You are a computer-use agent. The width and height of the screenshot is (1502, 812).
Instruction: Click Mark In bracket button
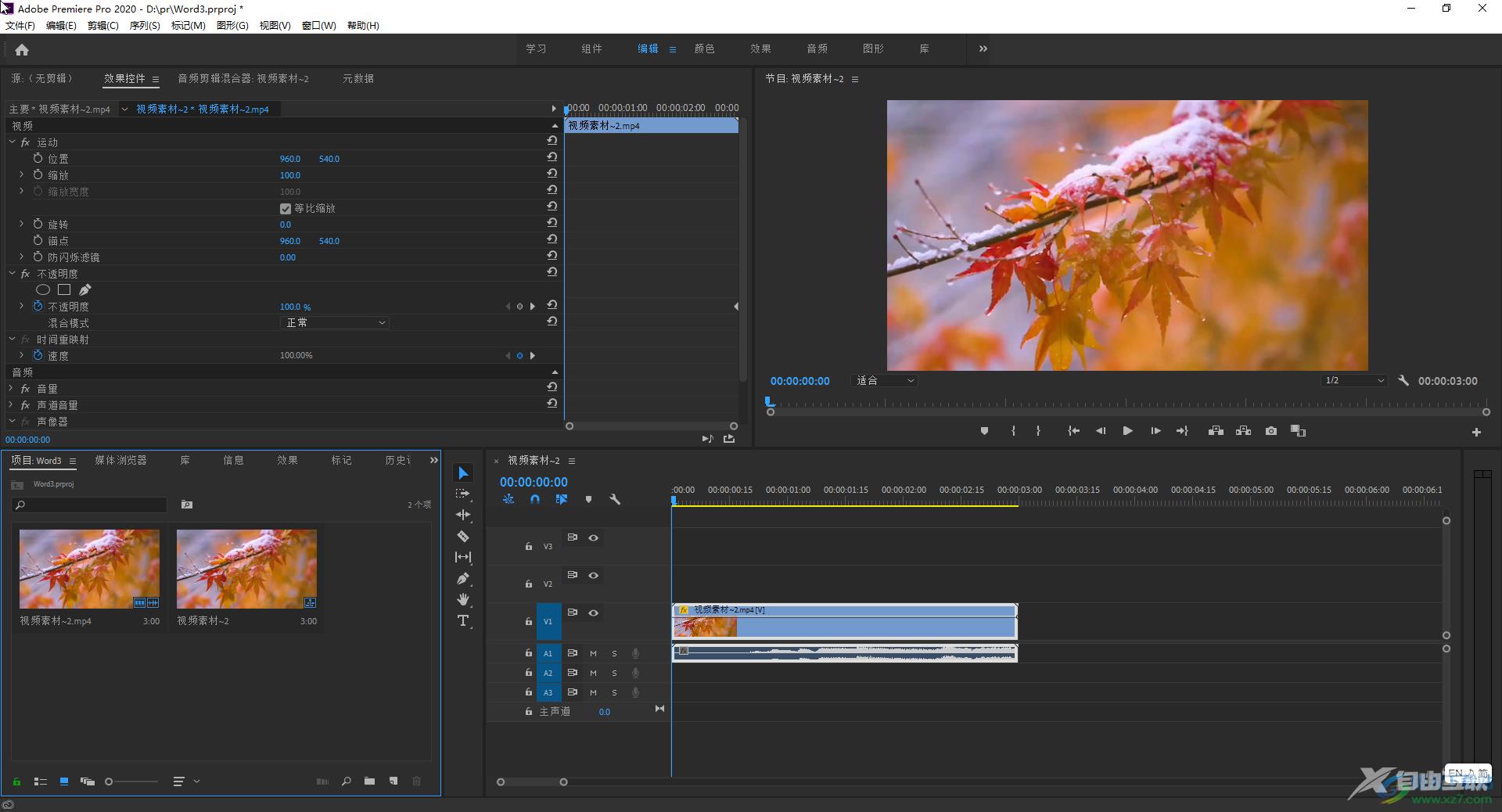(x=1013, y=431)
